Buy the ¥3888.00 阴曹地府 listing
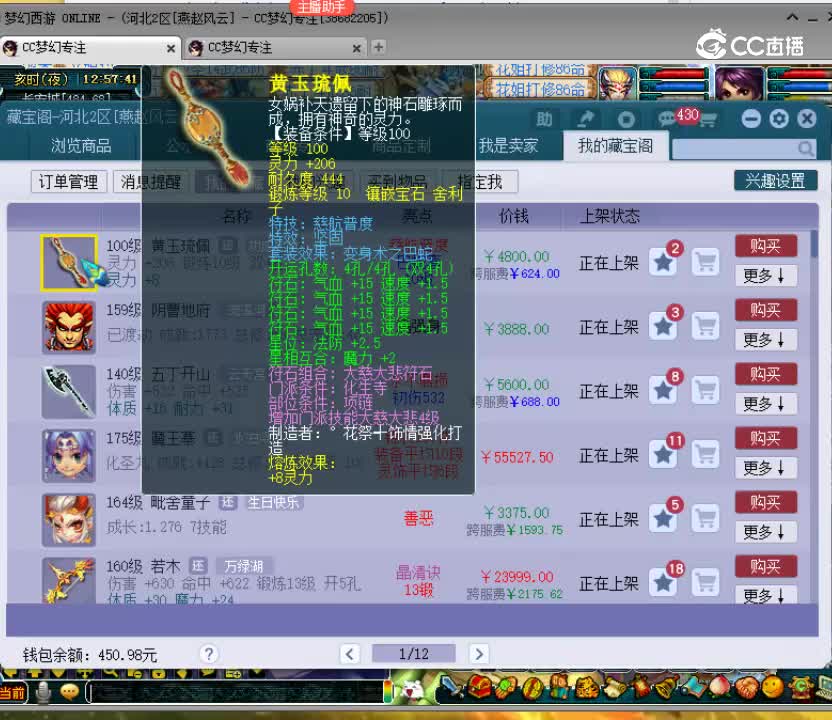 766,310
